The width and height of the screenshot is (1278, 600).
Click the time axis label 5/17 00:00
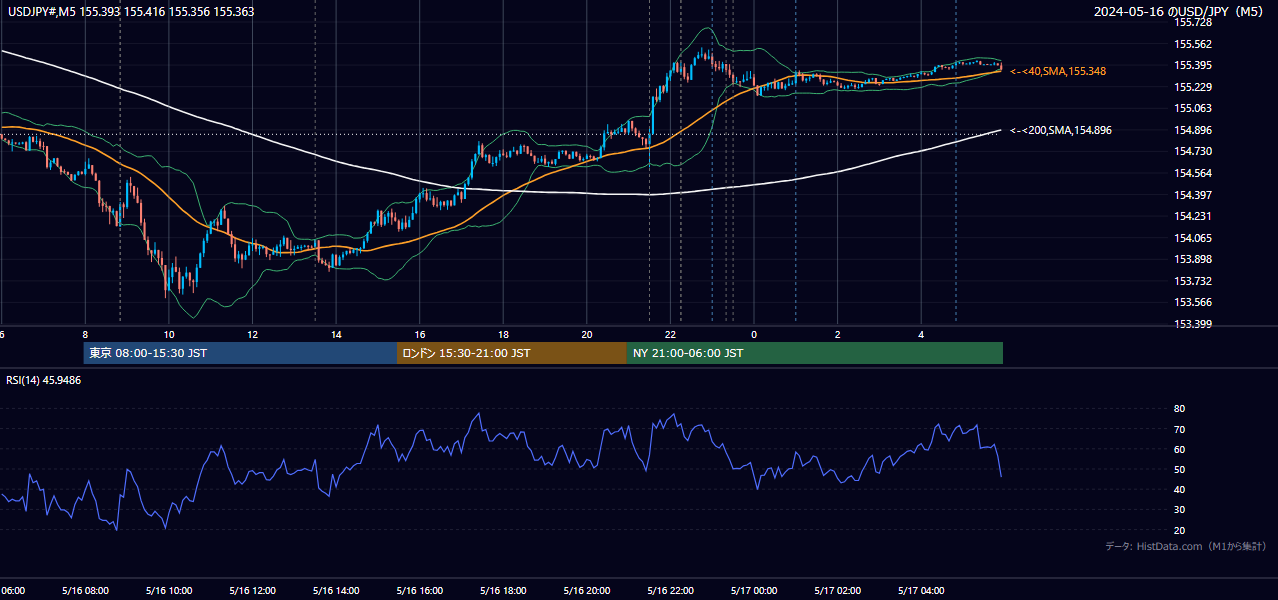click(754, 591)
